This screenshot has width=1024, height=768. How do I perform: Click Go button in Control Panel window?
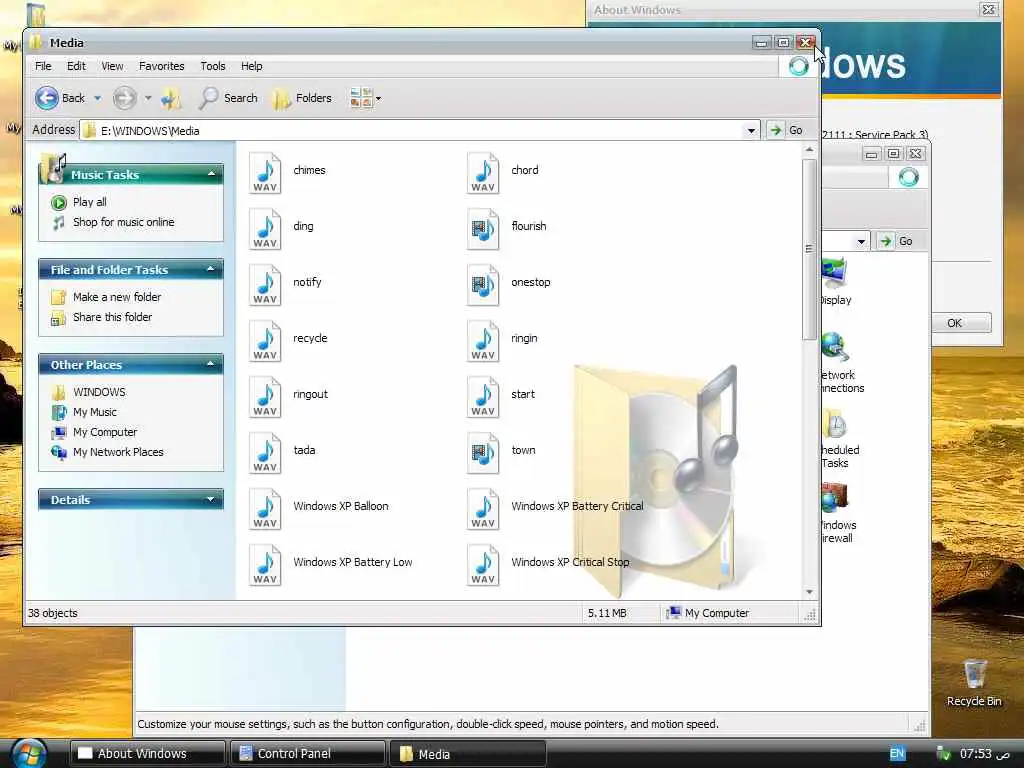(897, 242)
